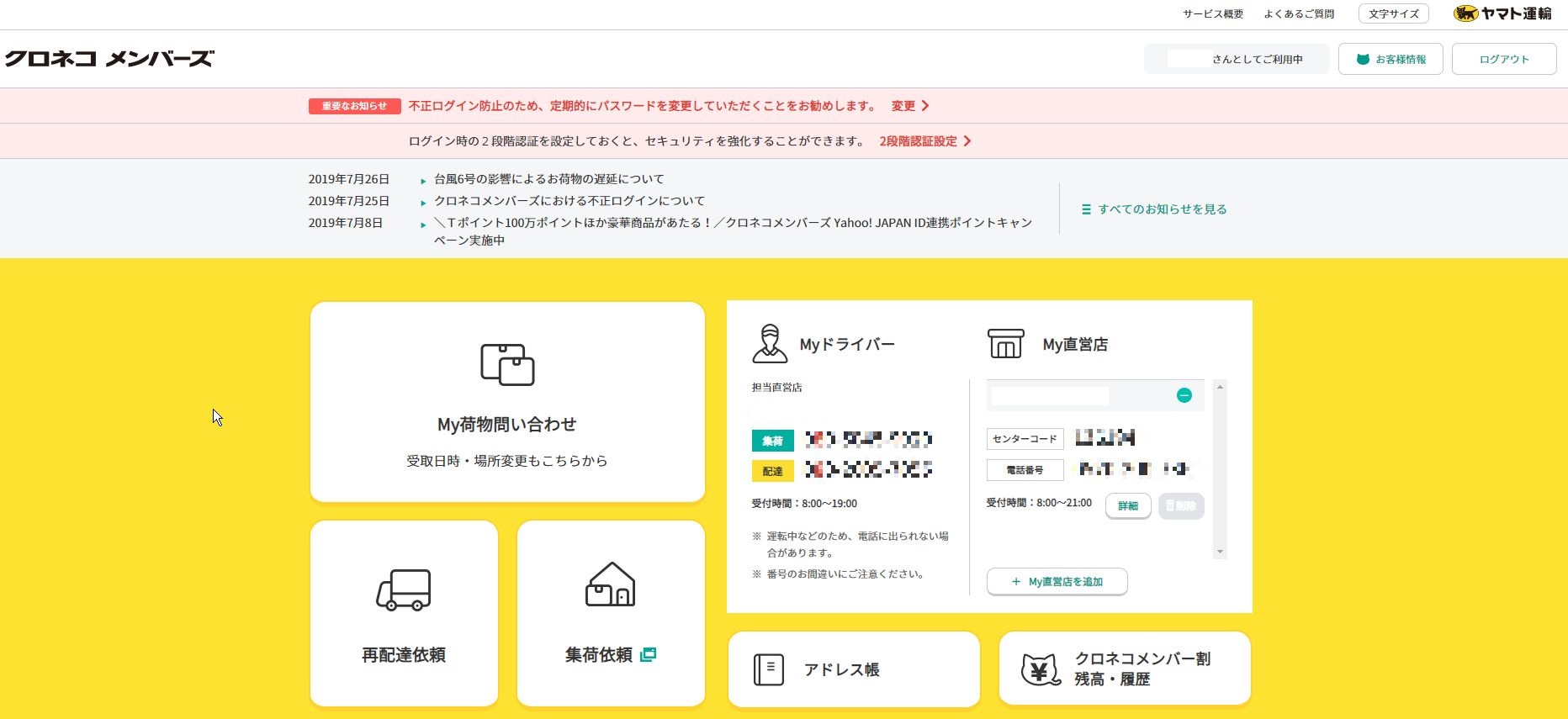Click the green 集荷 tag
The image size is (1568, 719).
pos(772,441)
